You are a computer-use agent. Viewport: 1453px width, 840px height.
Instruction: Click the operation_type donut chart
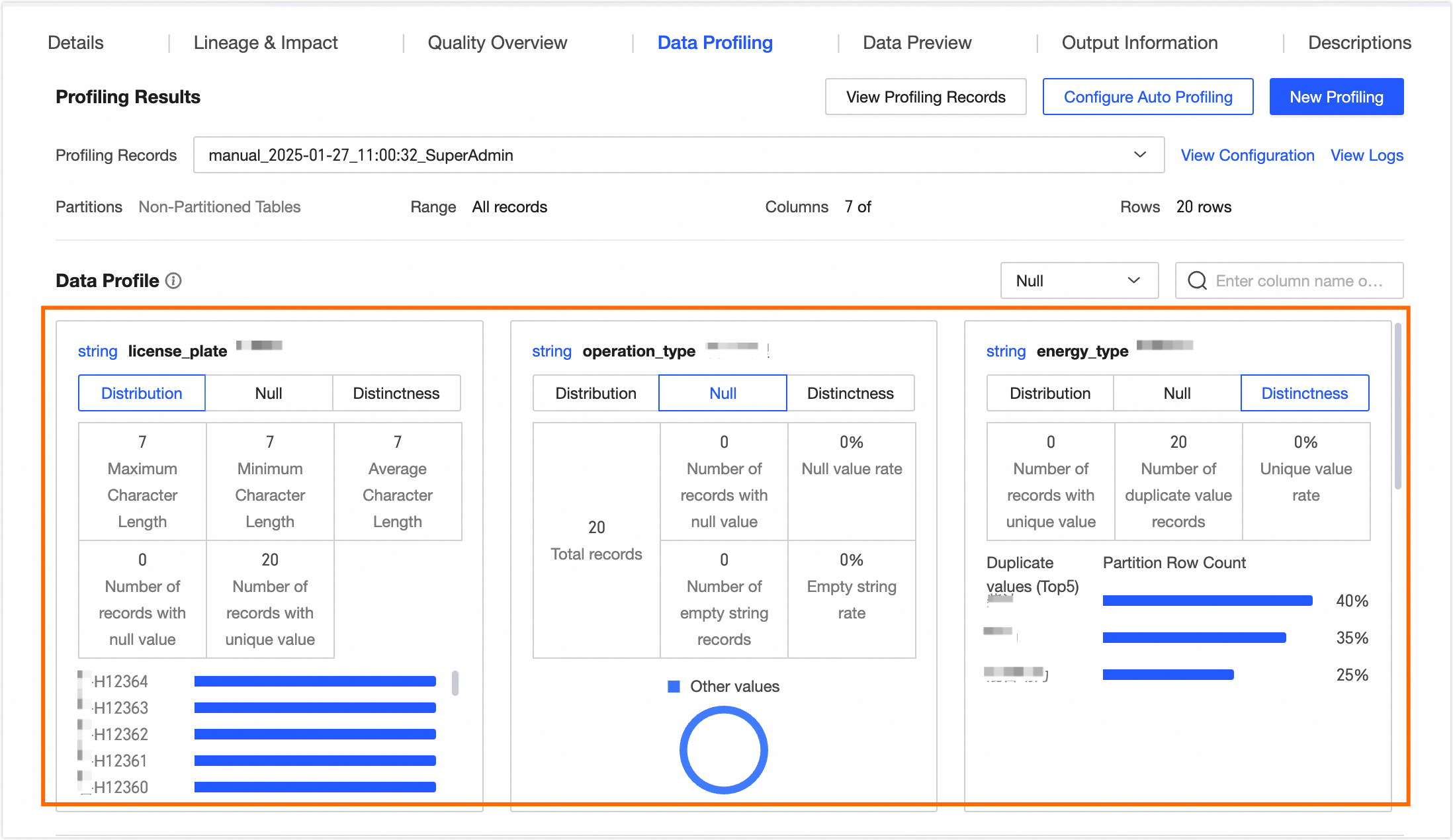pos(724,749)
